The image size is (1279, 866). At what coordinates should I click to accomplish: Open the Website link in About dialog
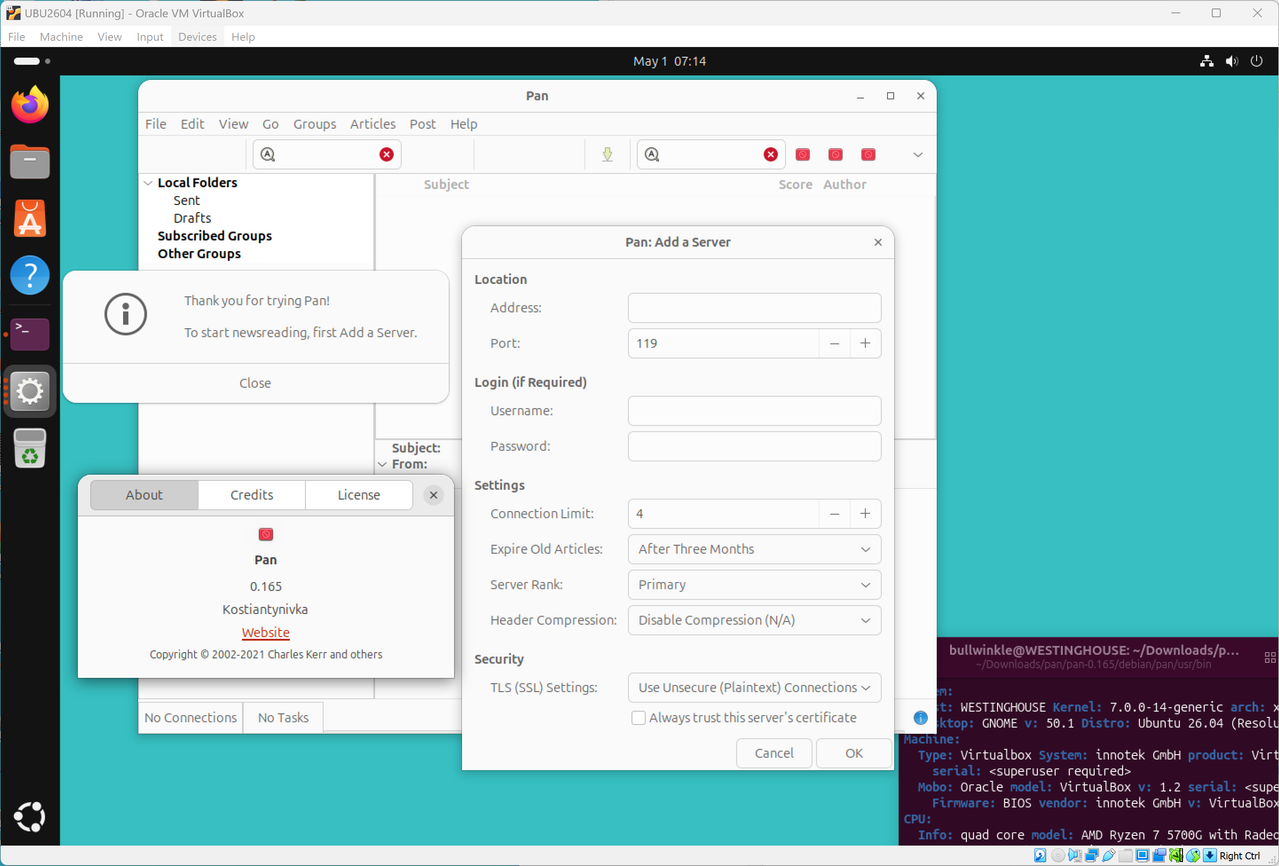(x=266, y=633)
